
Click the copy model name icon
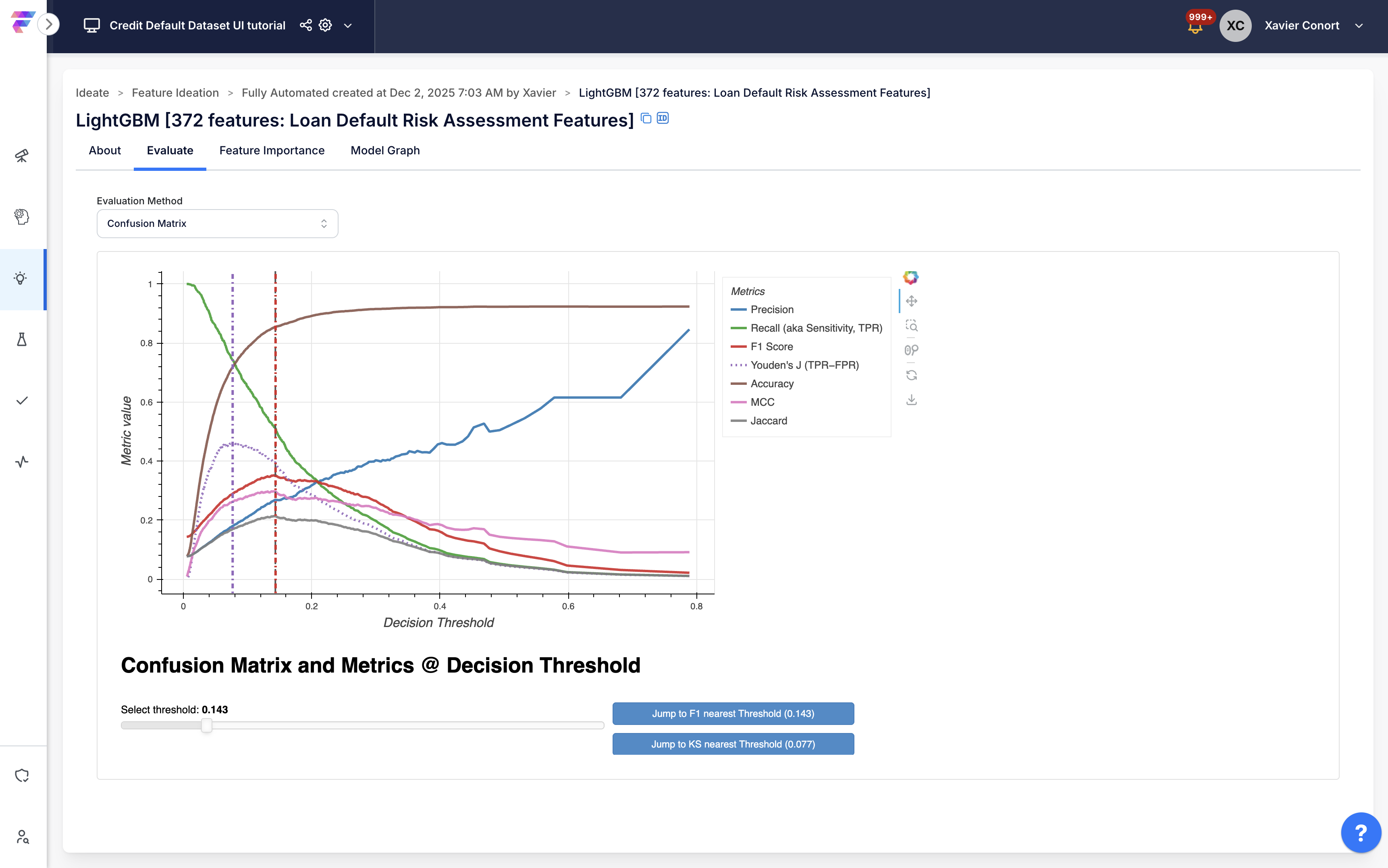[x=646, y=118]
